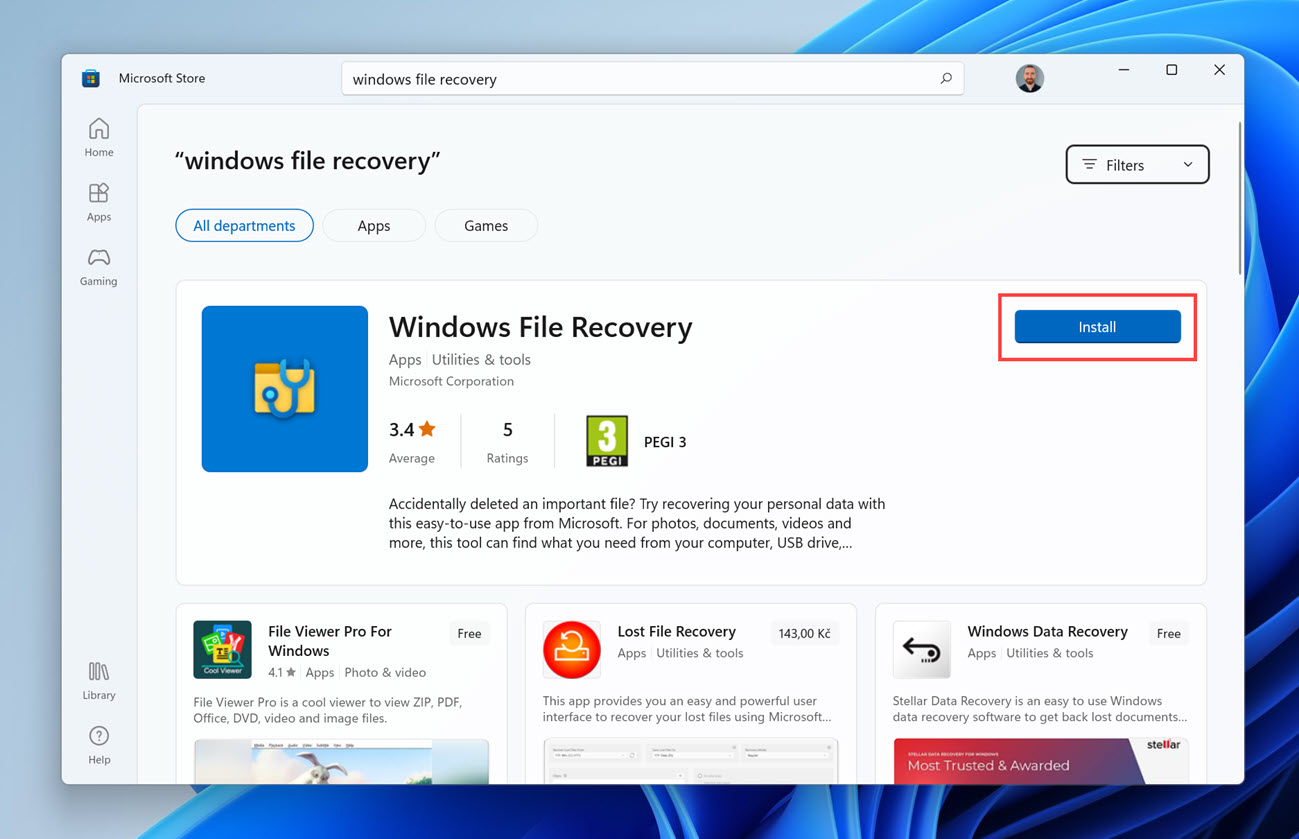Screen dimensions: 1299x839
Task: Open the Home section in sidebar
Action: (x=99, y=137)
